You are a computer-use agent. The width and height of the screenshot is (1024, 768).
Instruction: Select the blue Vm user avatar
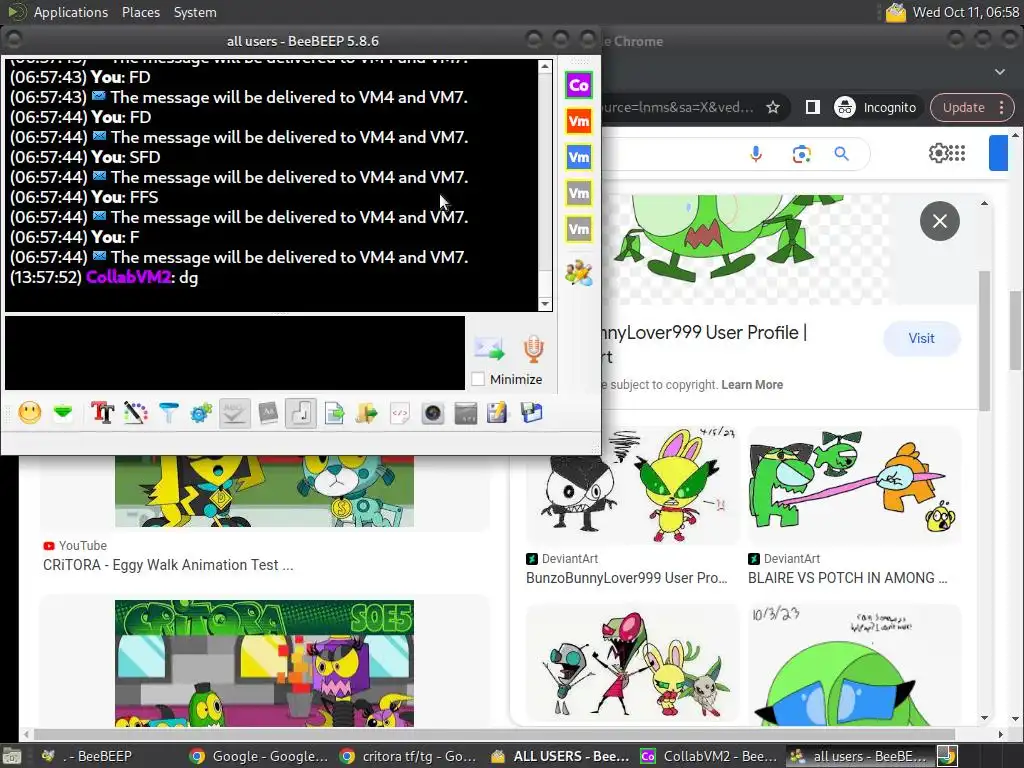tap(579, 157)
